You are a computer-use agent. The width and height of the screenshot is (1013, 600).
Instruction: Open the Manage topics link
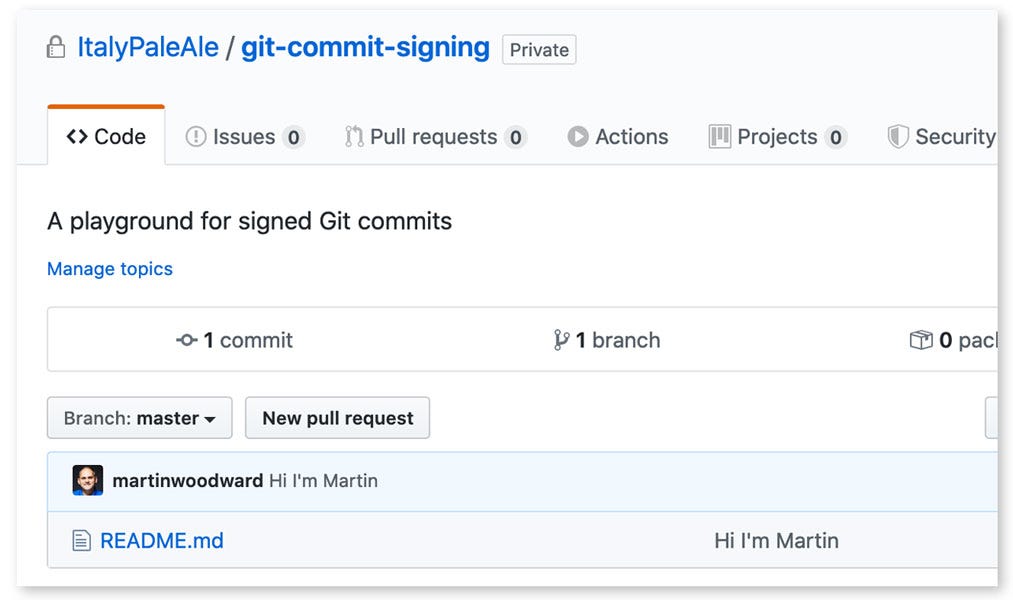(110, 269)
